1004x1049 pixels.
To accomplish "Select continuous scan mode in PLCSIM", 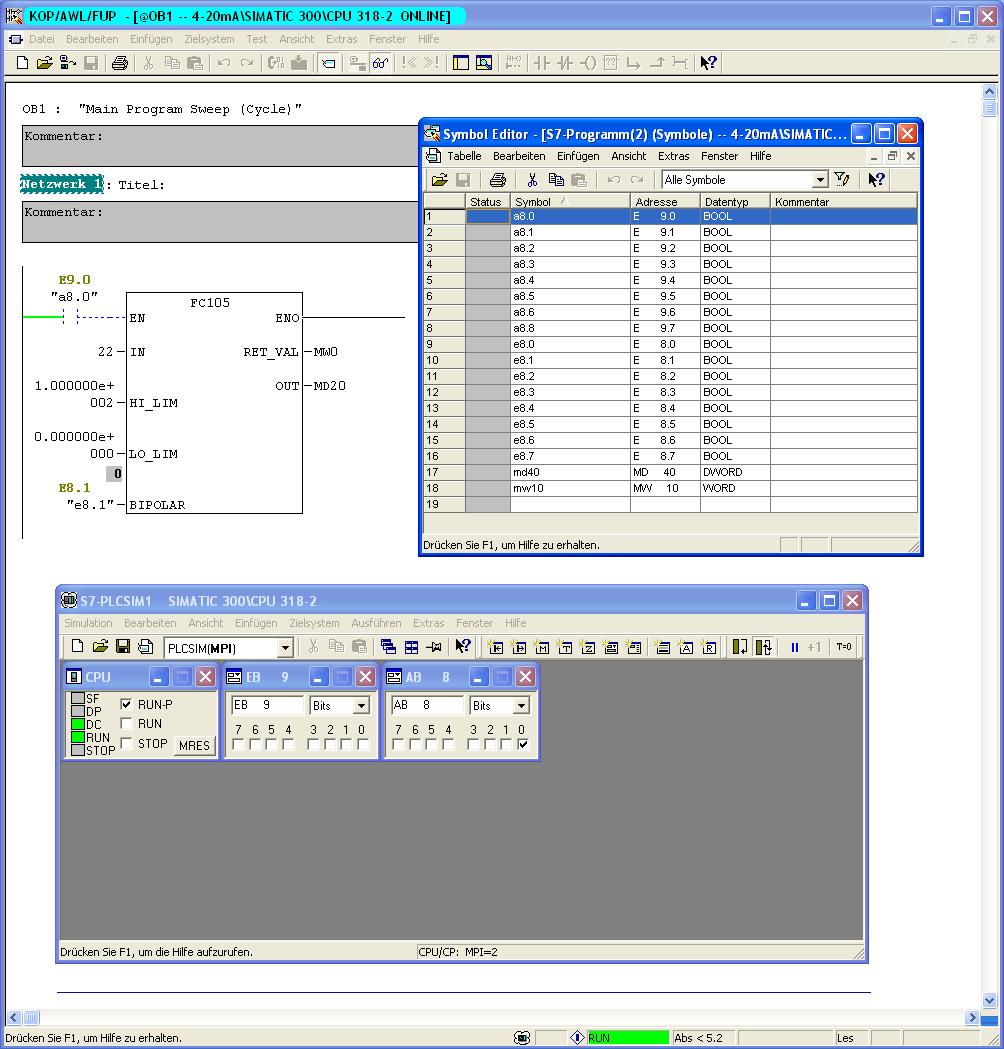I will pyautogui.click(x=763, y=647).
